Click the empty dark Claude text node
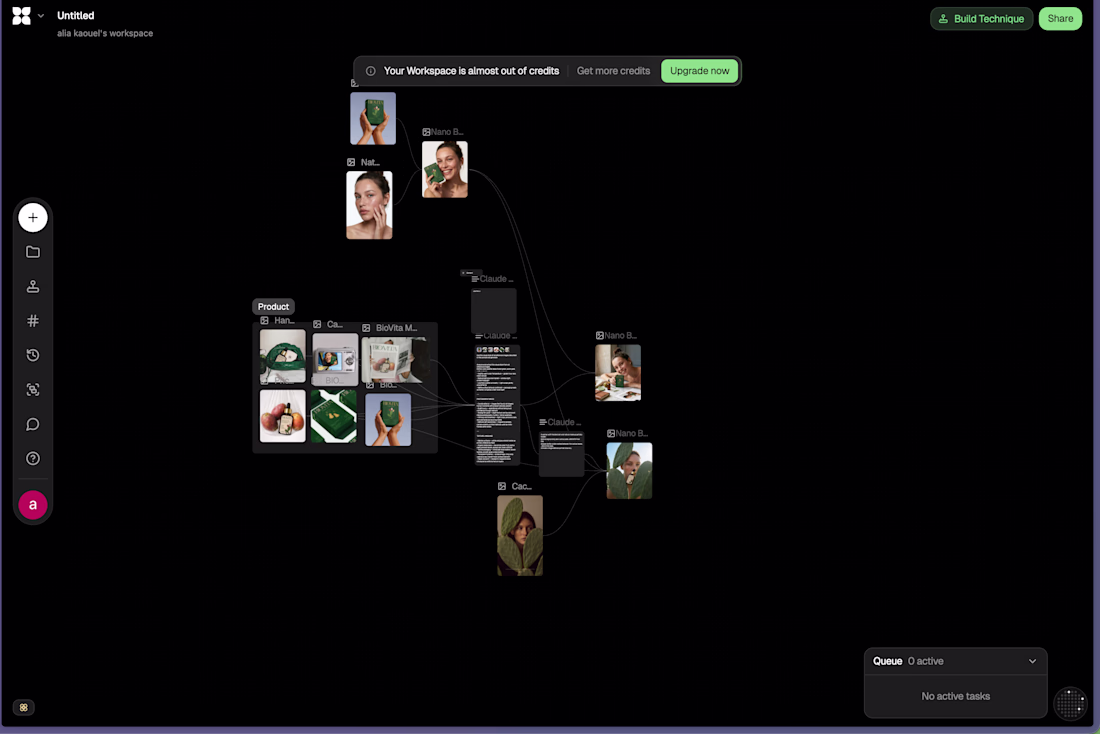 pyautogui.click(x=494, y=310)
